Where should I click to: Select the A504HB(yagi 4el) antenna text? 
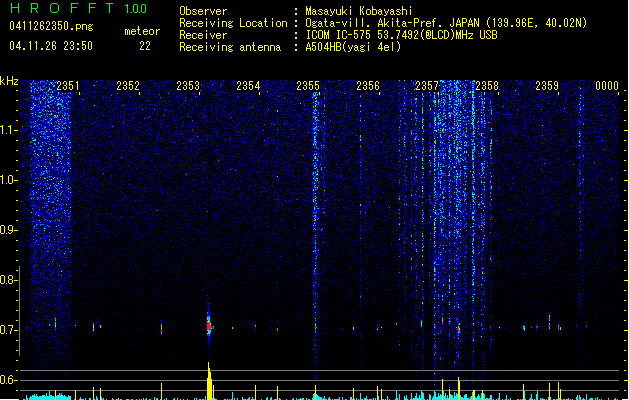(353, 47)
